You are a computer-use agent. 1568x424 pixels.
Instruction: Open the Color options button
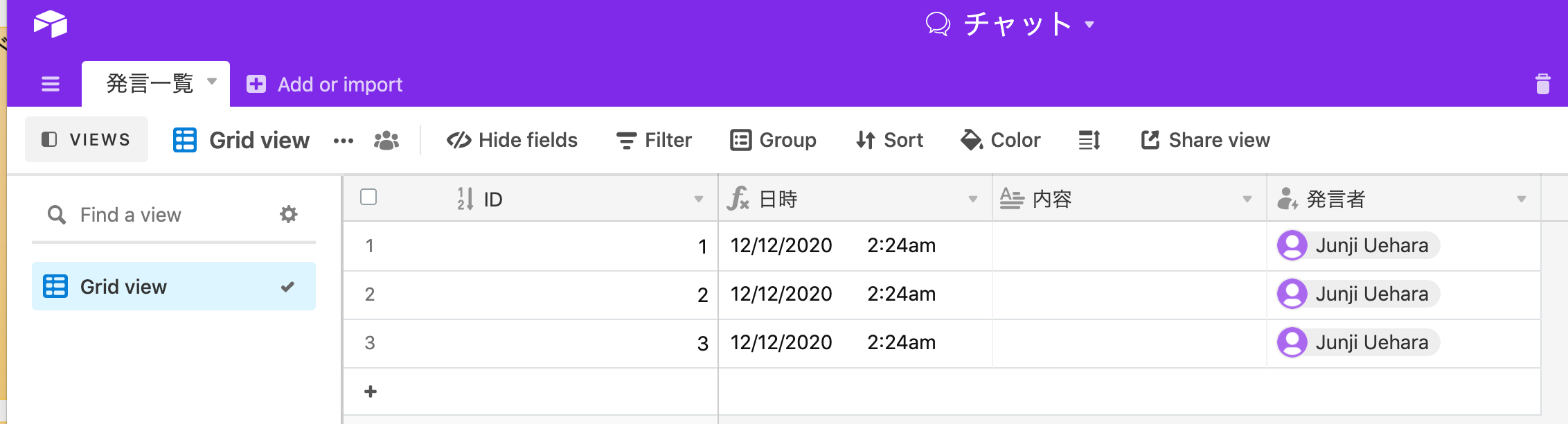1000,141
